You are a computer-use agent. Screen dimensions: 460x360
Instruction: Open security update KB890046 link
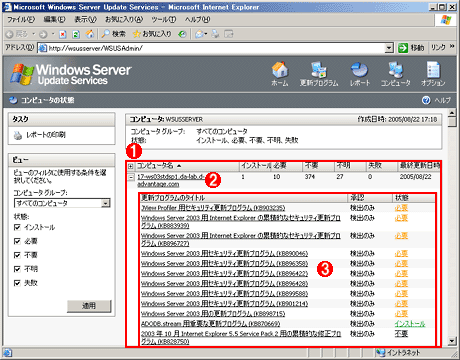(224, 254)
